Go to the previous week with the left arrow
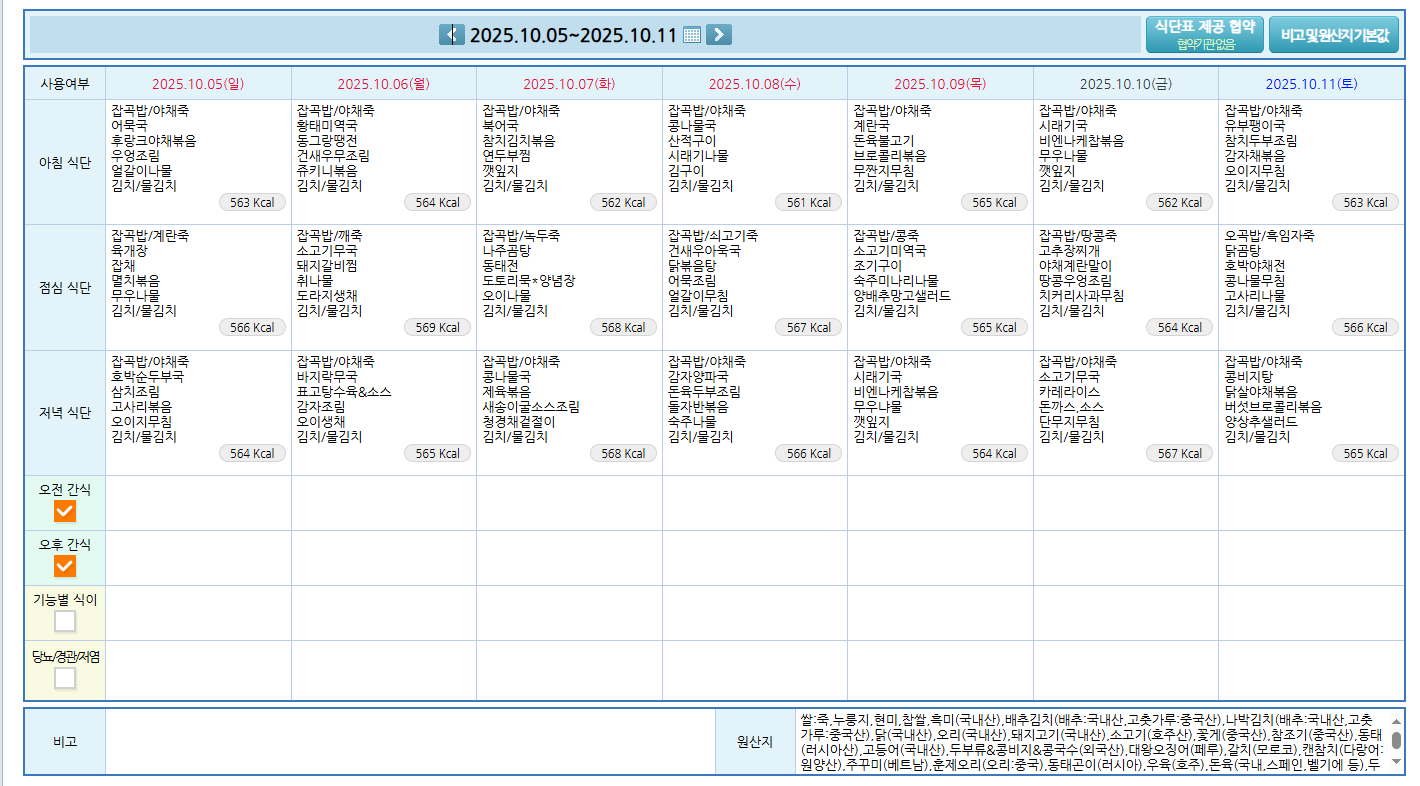The height and width of the screenshot is (786, 1420). (451, 35)
